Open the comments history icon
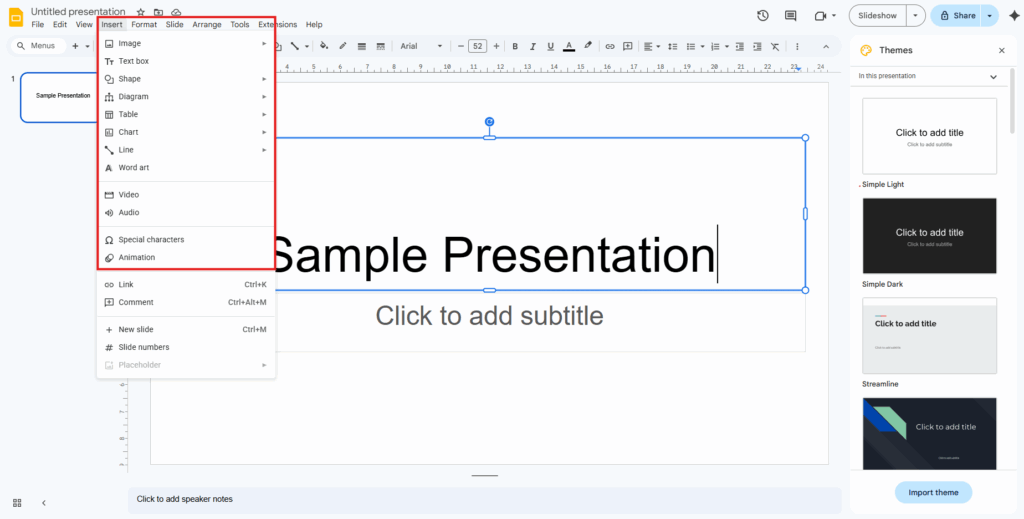This screenshot has width=1024, height=519. [791, 16]
